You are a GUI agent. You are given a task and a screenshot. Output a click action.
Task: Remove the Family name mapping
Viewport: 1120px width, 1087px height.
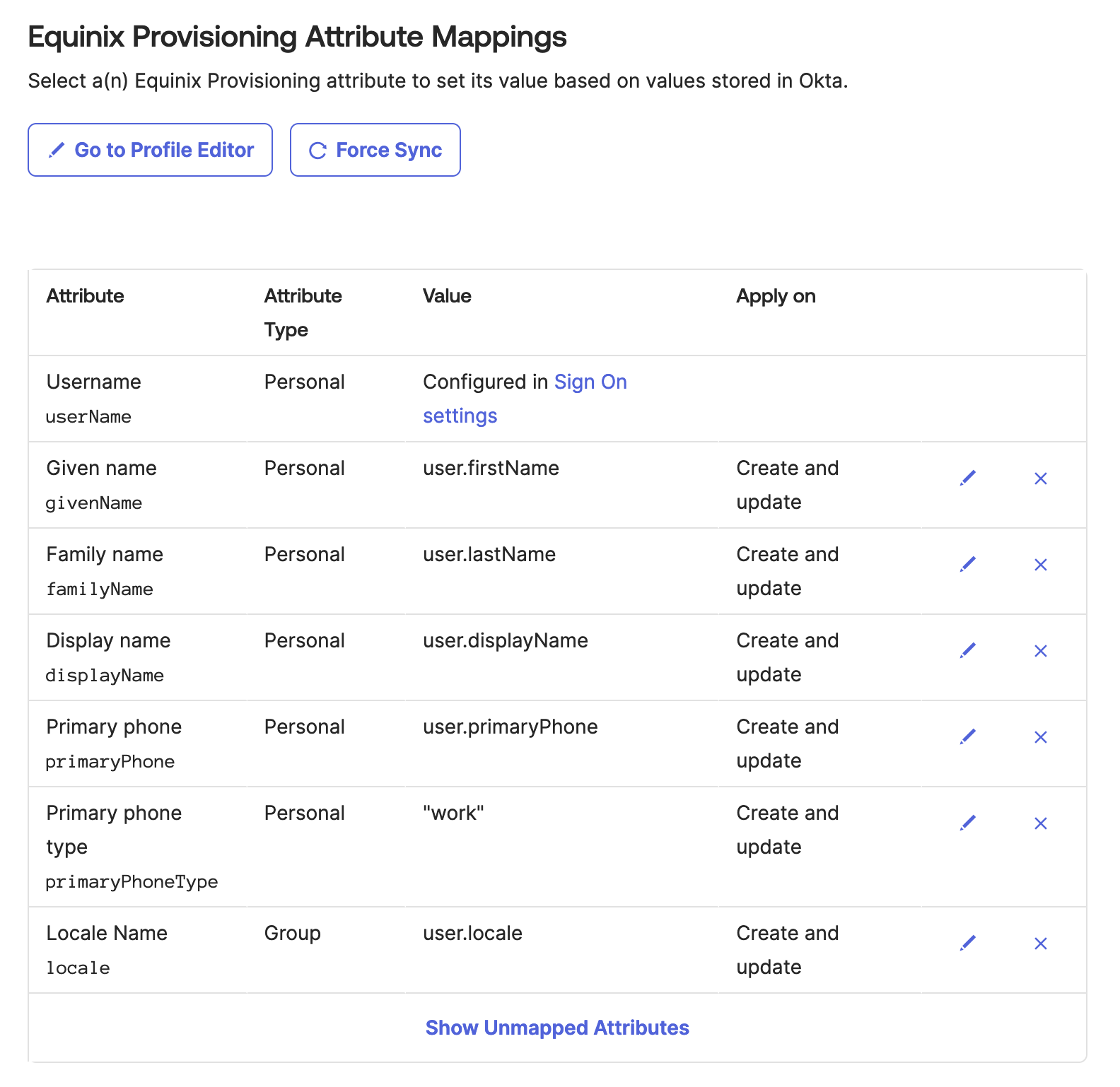coord(1041,565)
